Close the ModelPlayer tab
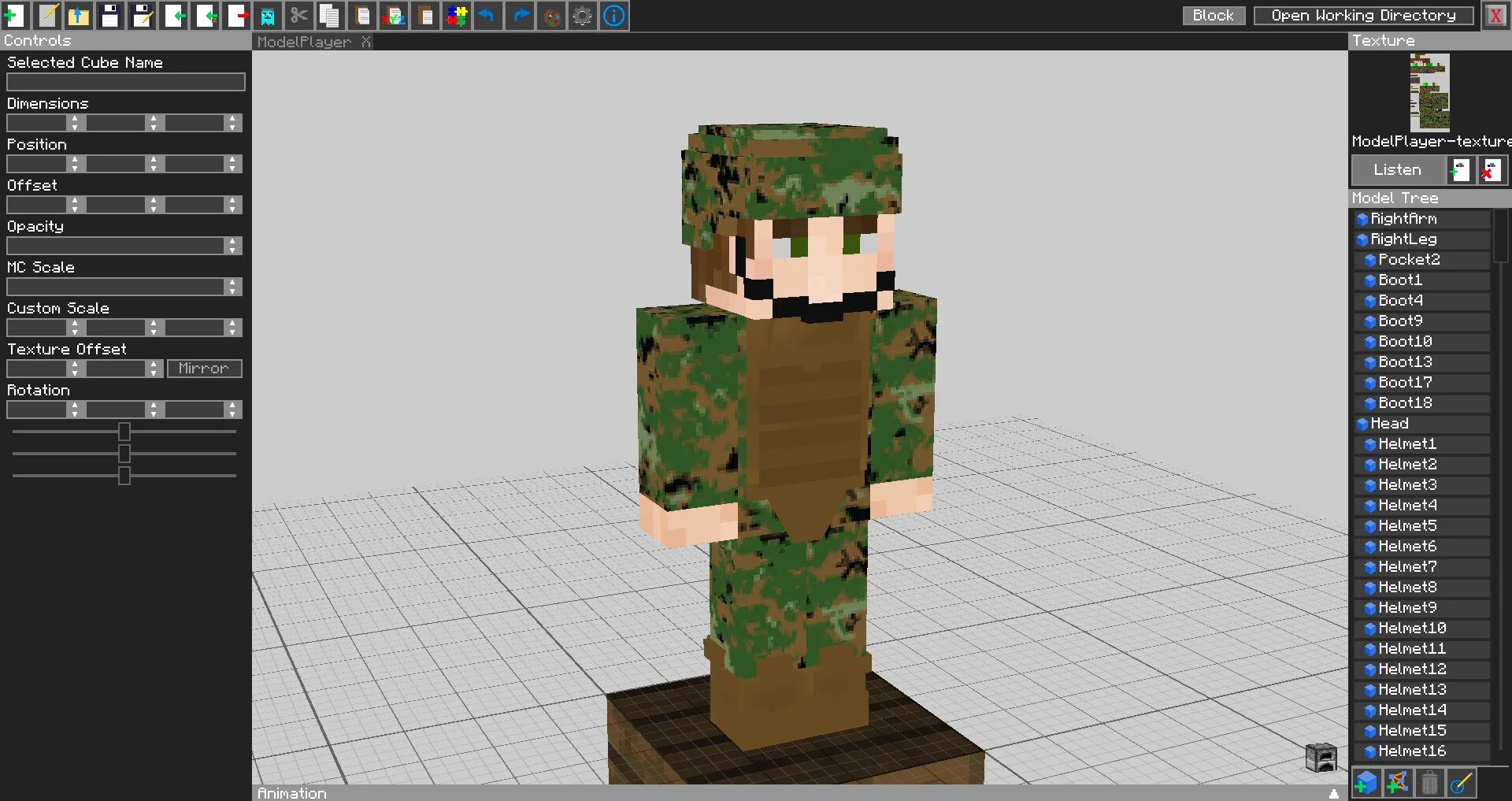The image size is (1512, 801). [366, 42]
